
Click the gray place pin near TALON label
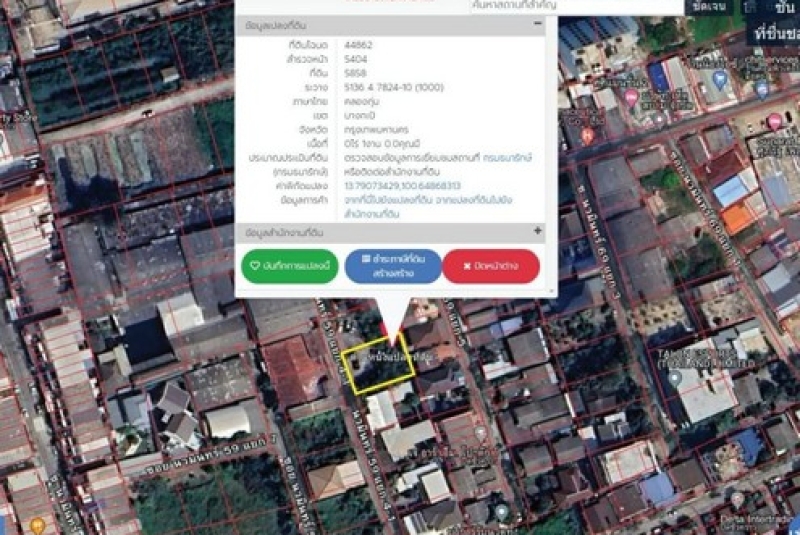pos(675,379)
